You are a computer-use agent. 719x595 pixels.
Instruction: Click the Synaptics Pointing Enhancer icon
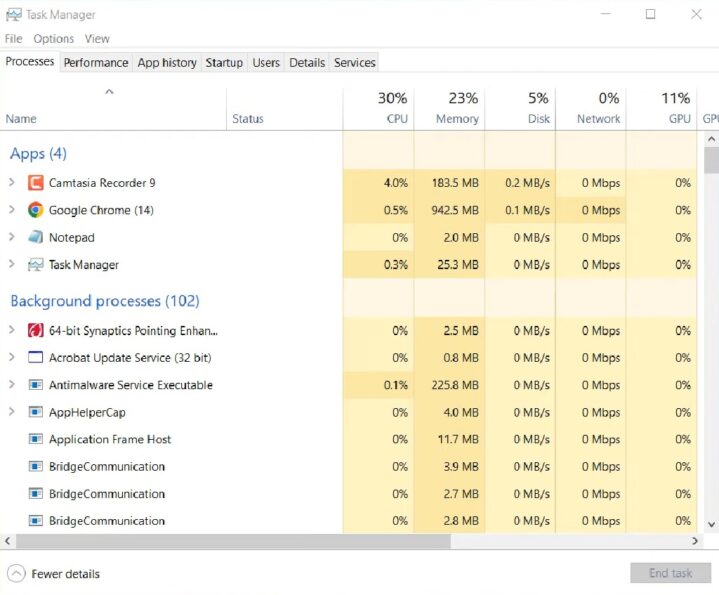click(x=35, y=331)
